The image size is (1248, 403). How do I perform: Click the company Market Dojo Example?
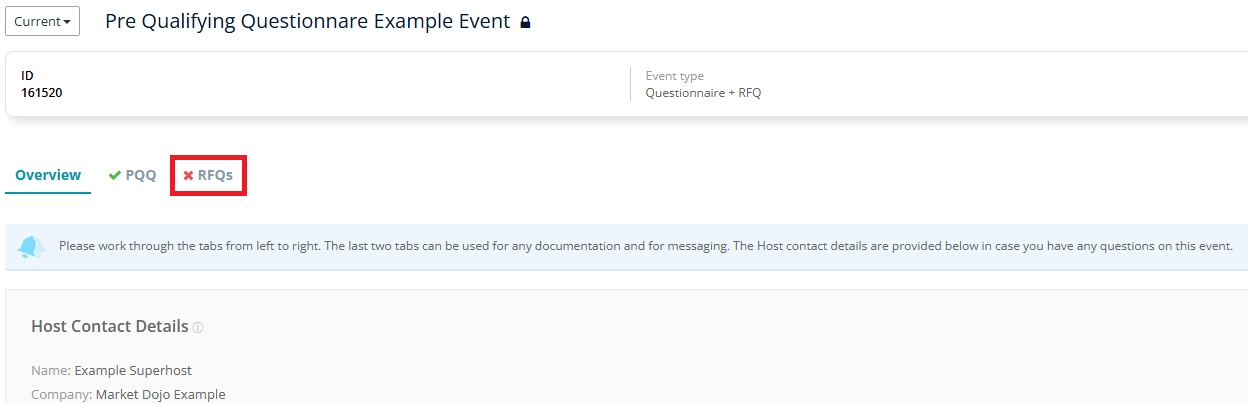click(x=160, y=395)
